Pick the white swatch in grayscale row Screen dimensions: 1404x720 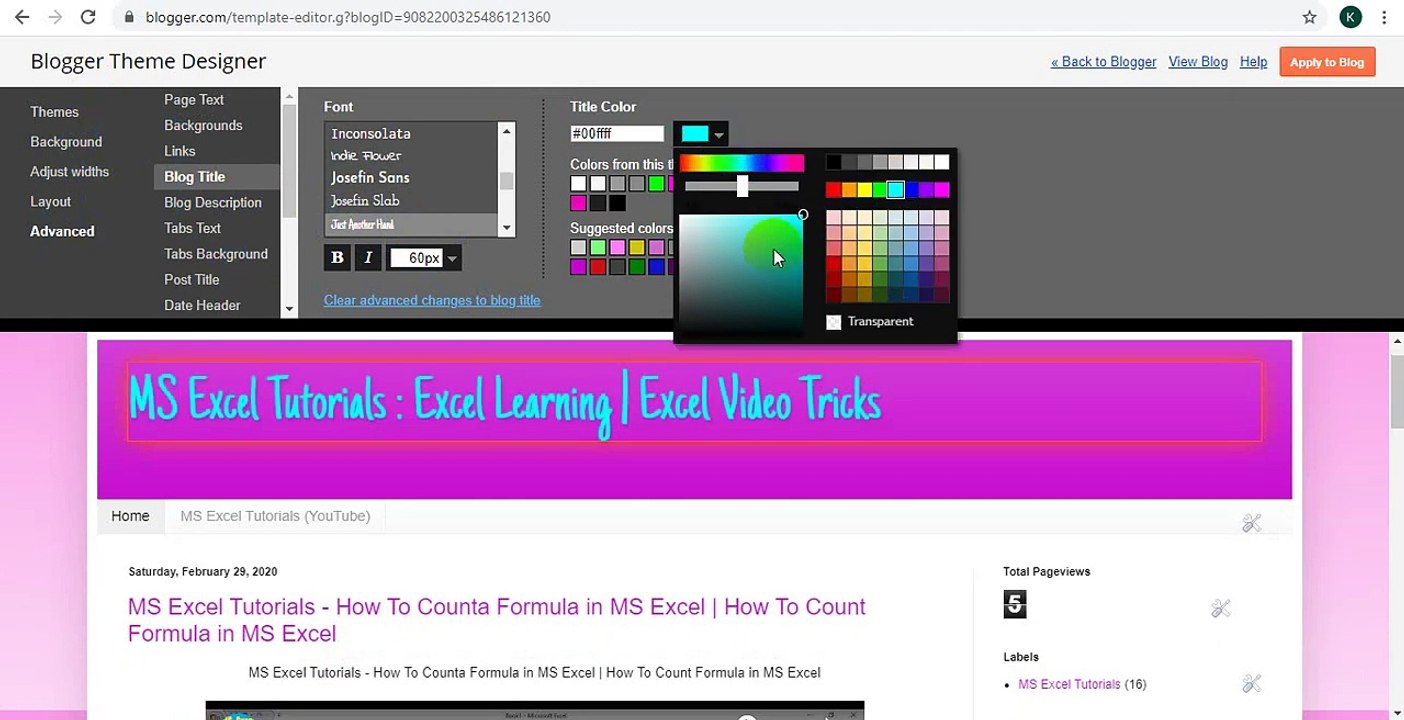point(941,162)
